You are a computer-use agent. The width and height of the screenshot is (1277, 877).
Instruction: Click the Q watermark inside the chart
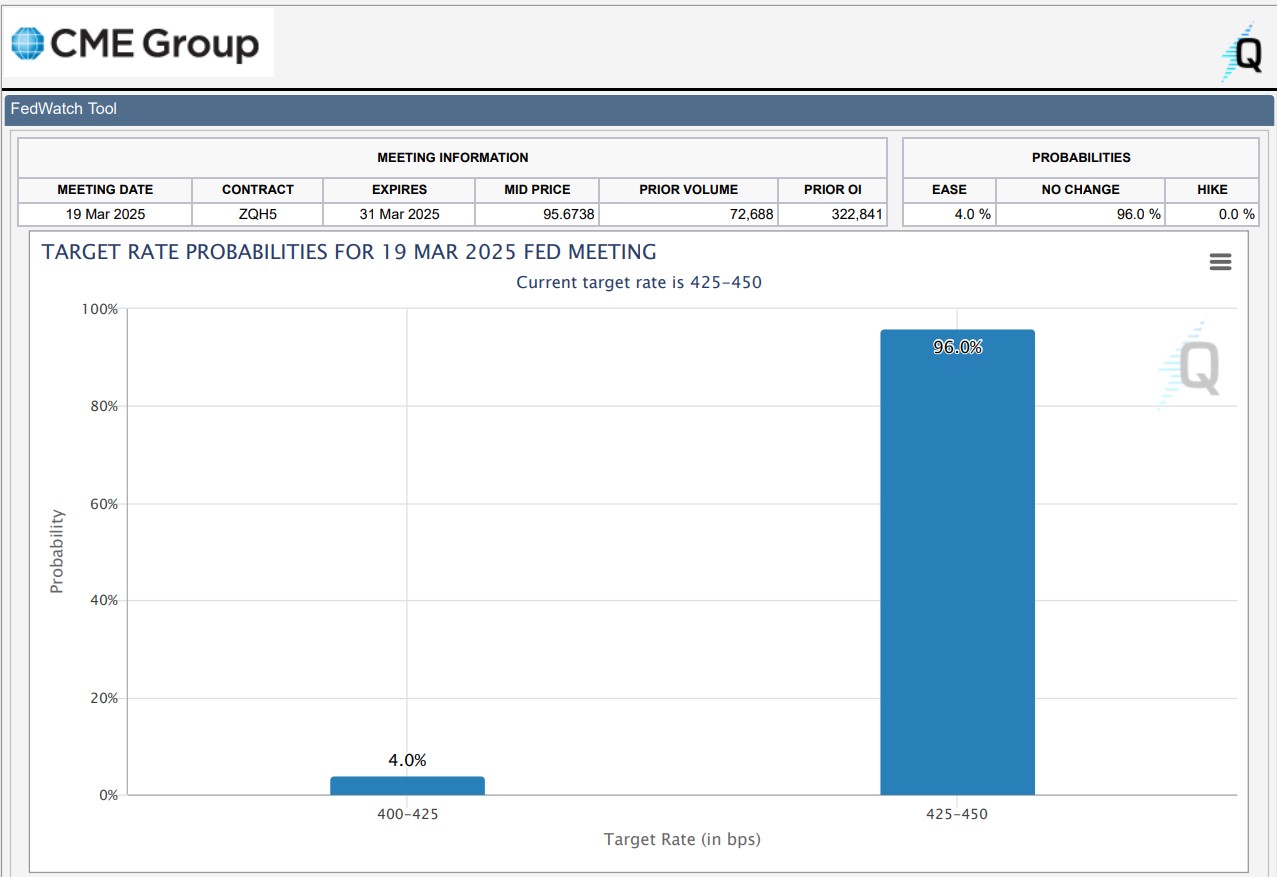tap(1195, 367)
